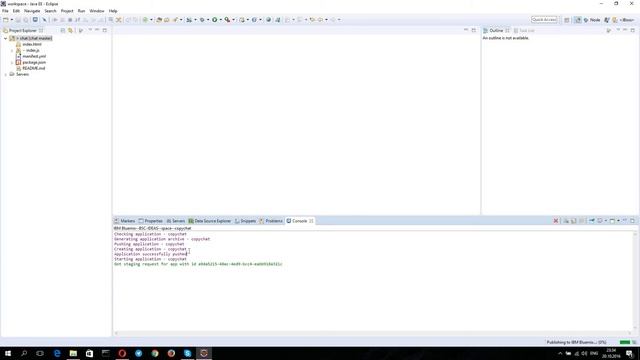The height and width of the screenshot is (360, 640).
Task: Open the Debug dropdown arrow
Action: tap(208, 20)
